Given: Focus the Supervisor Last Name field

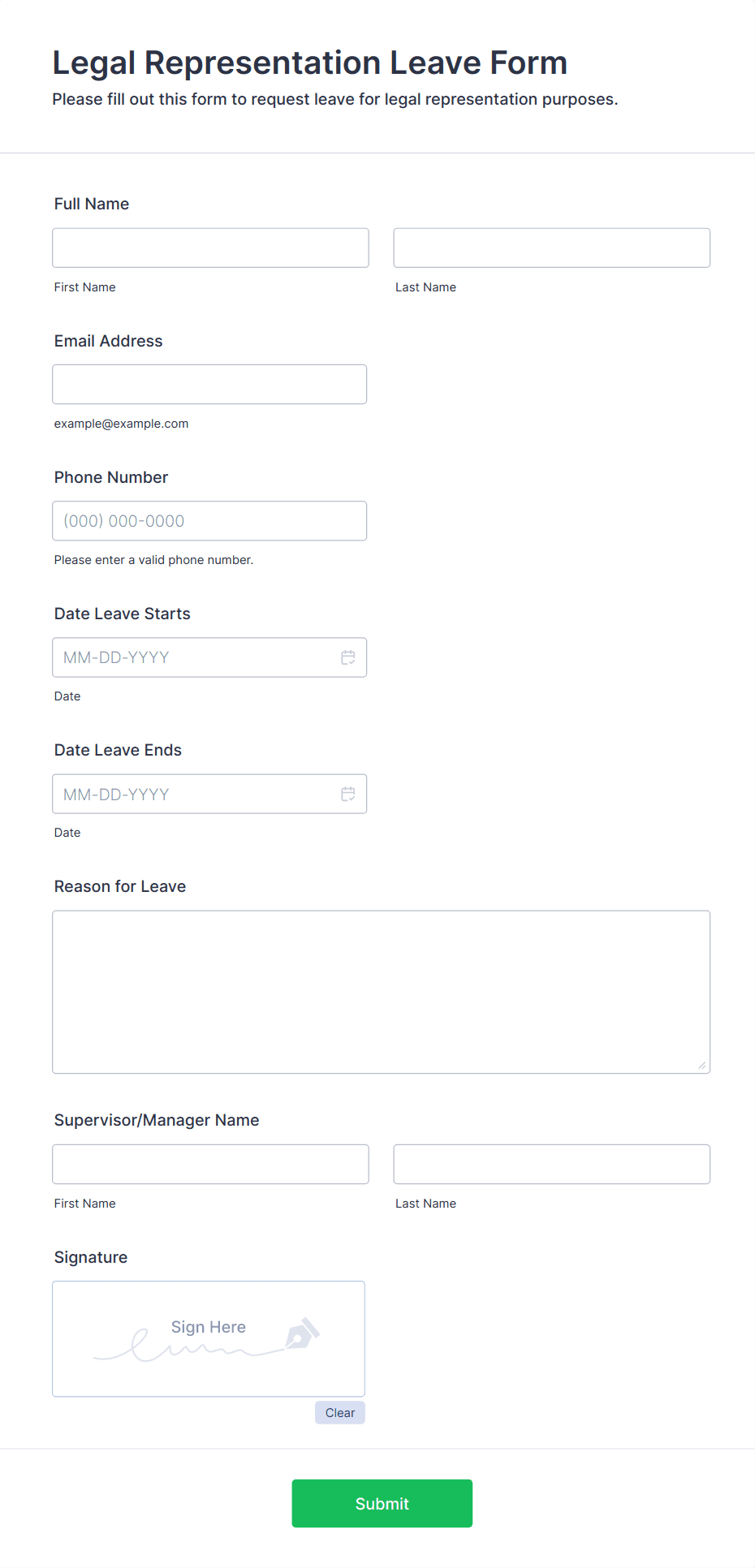Looking at the screenshot, I should tap(551, 1164).
